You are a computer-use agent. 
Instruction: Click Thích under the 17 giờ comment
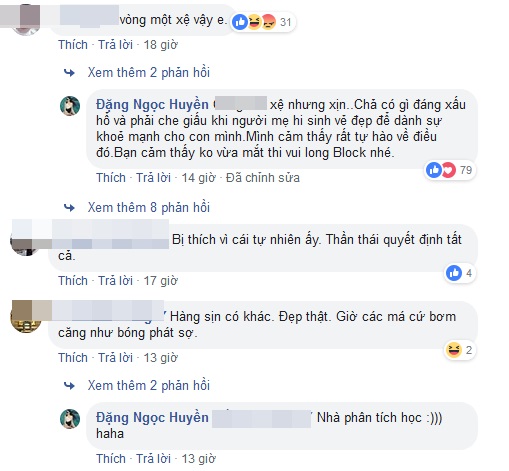[73, 281]
